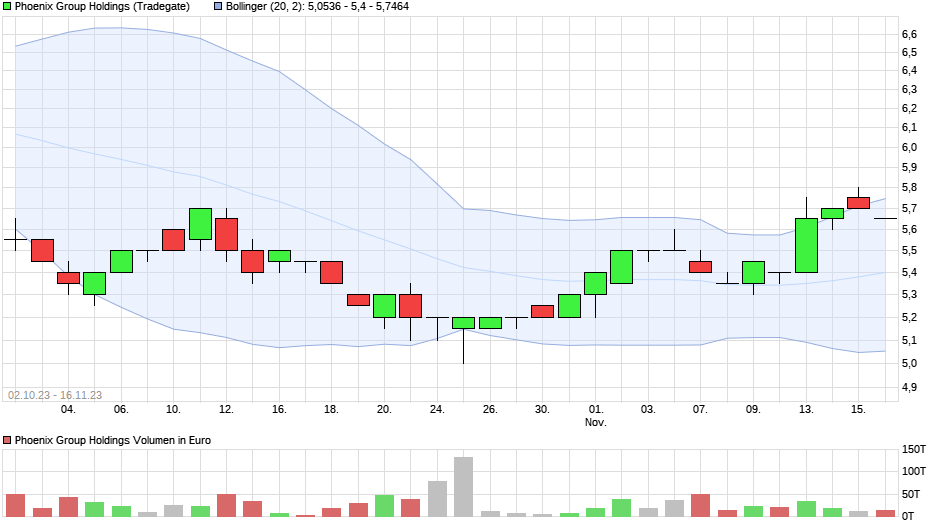This screenshot has height=526, width=940.
Task: Click the Phoenix Group Holdings Volumen in Euro label
Action: 113,440
